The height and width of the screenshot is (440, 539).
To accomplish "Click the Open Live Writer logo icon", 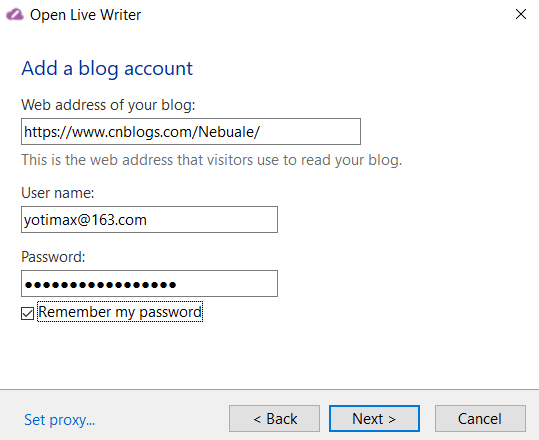I will pyautogui.click(x=15, y=15).
